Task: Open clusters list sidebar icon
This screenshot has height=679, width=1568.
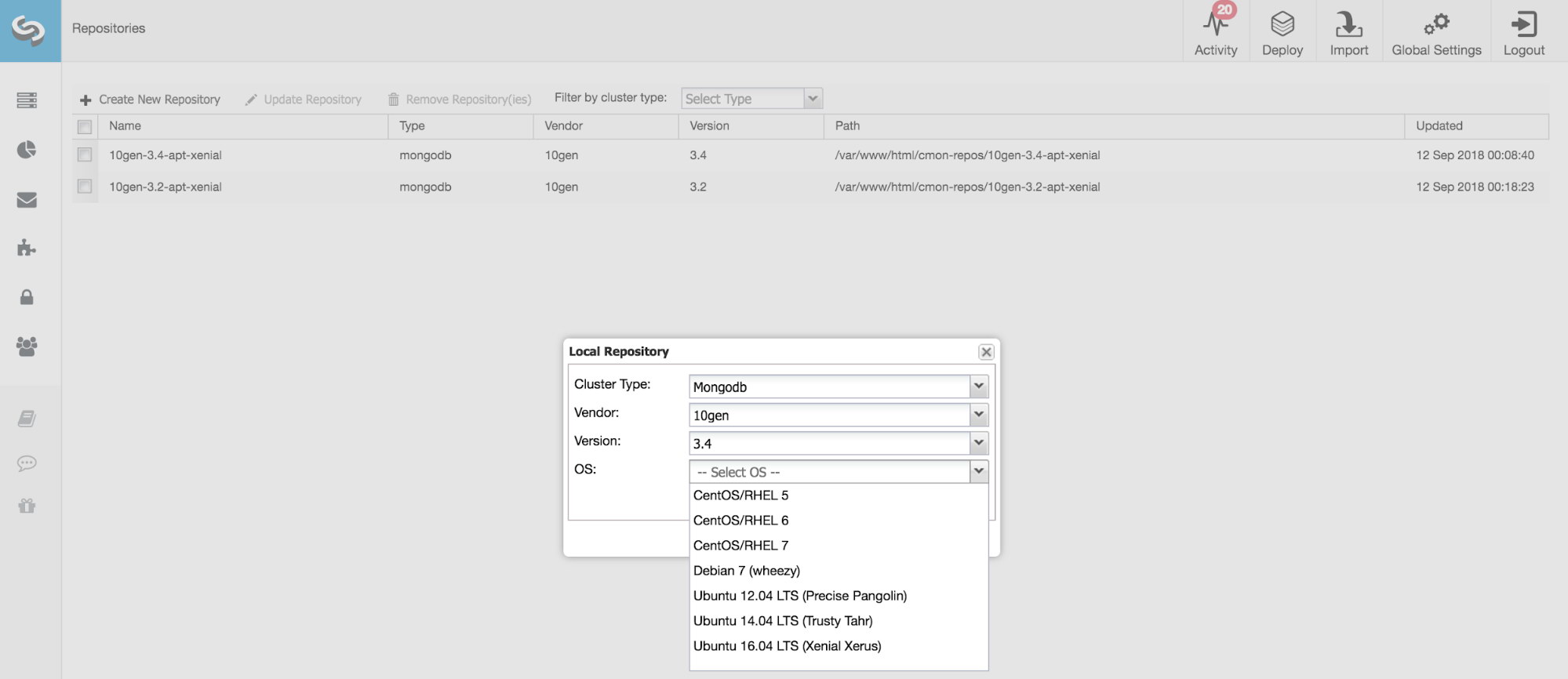Action: (27, 100)
